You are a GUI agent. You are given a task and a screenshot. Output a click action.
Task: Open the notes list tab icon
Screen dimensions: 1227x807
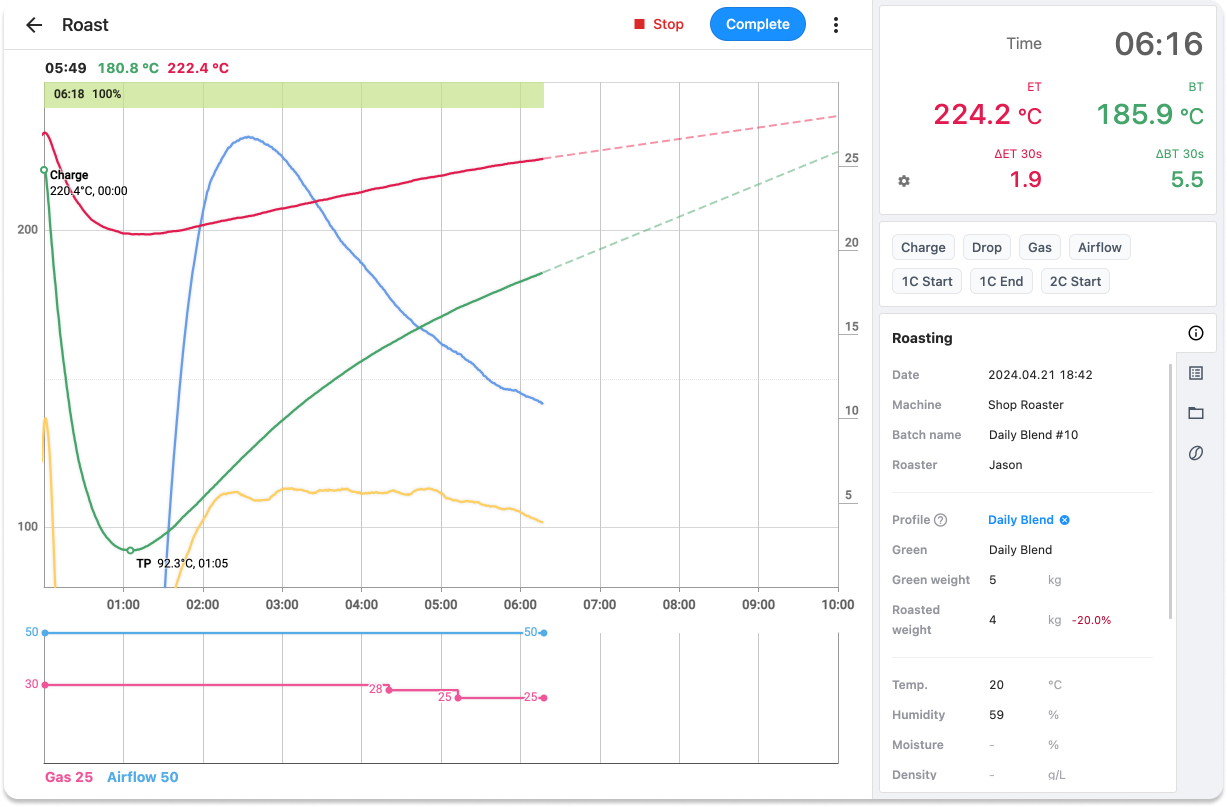[1196, 373]
